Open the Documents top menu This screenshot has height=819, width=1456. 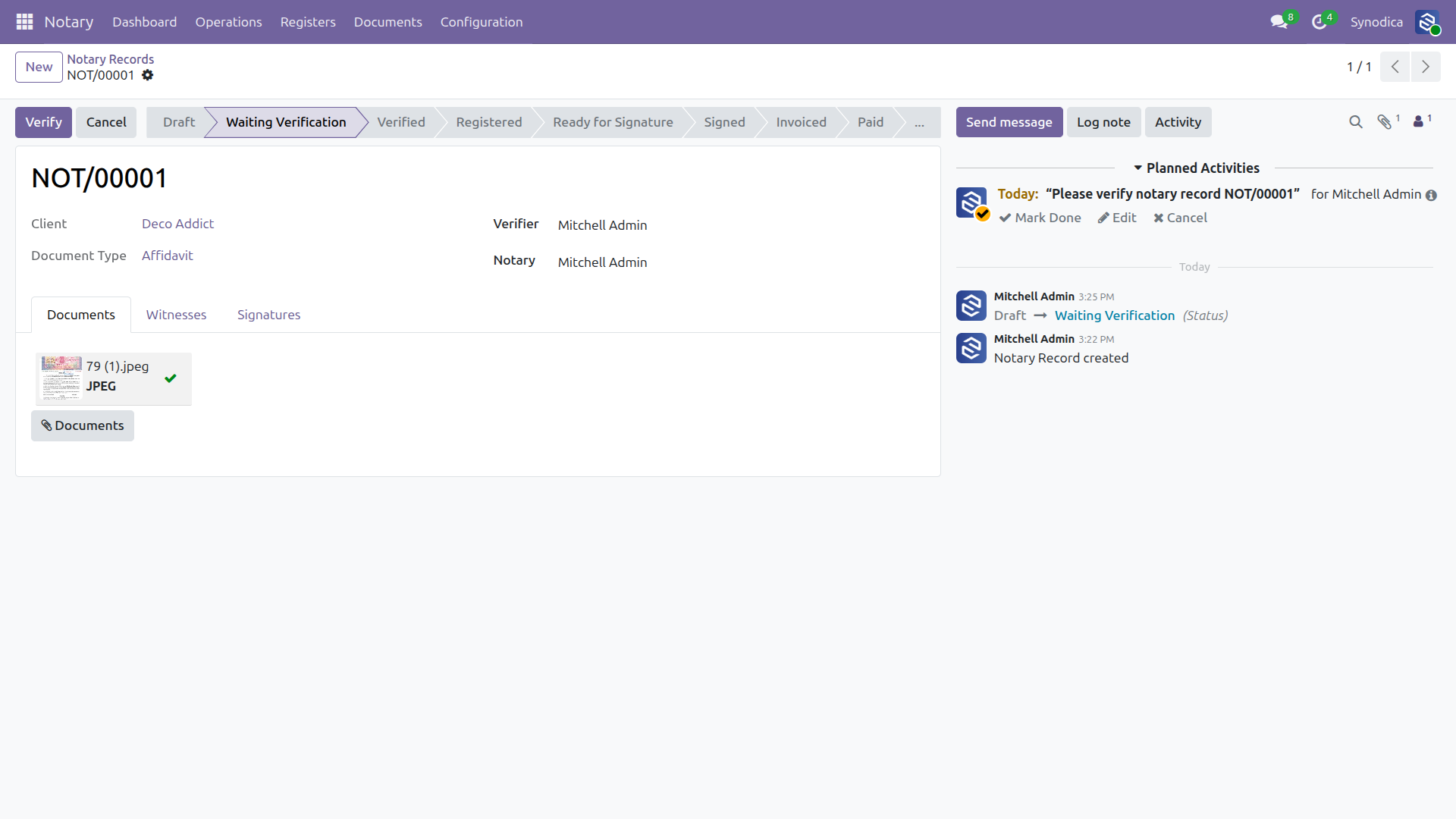click(388, 22)
